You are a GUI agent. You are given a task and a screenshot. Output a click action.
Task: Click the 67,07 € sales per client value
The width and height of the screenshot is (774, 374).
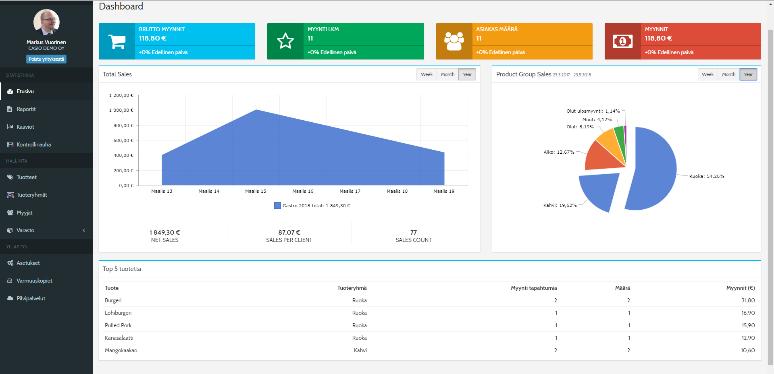point(289,232)
